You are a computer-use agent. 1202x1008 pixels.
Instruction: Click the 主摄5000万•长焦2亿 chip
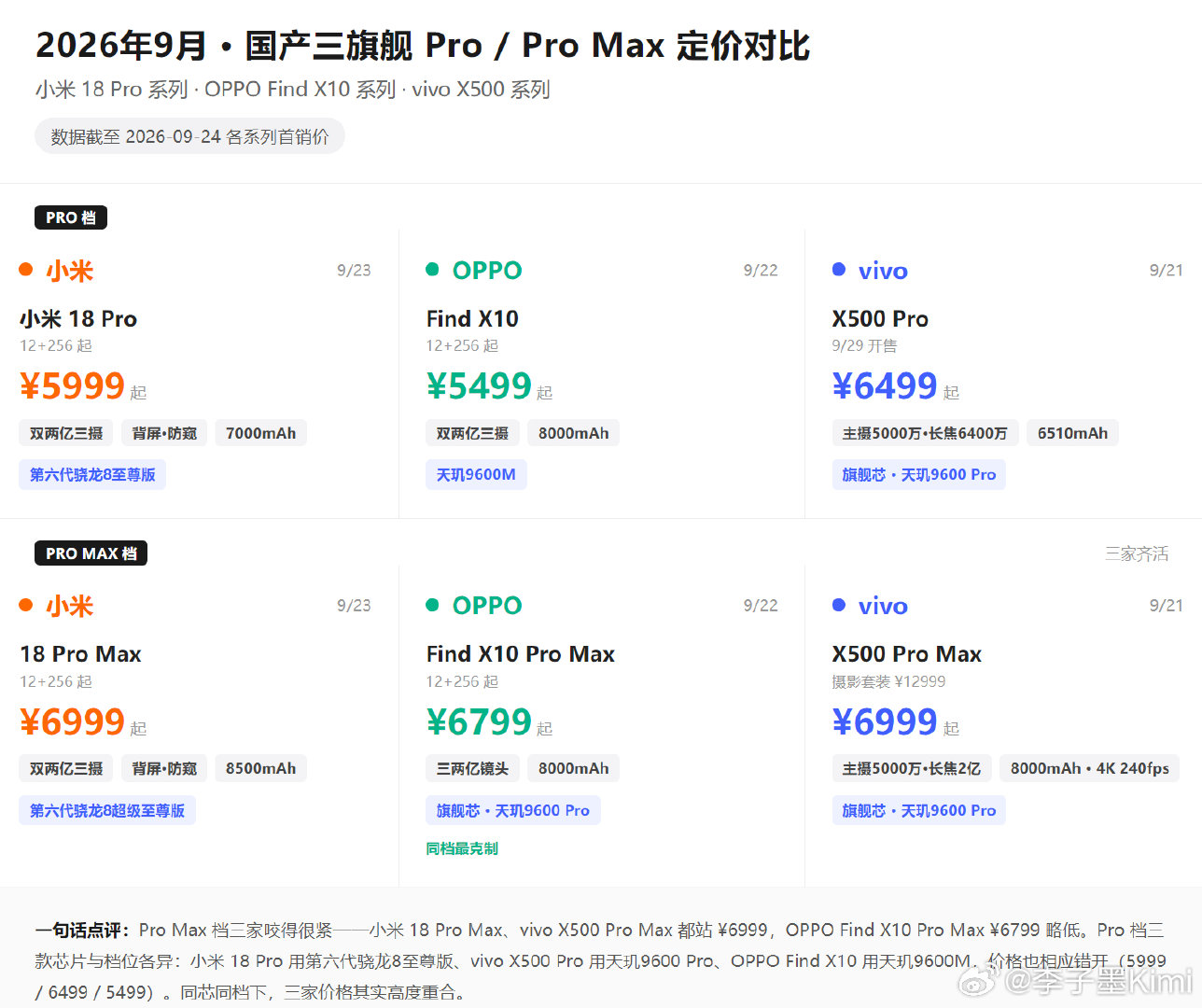[x=912, y=768]
